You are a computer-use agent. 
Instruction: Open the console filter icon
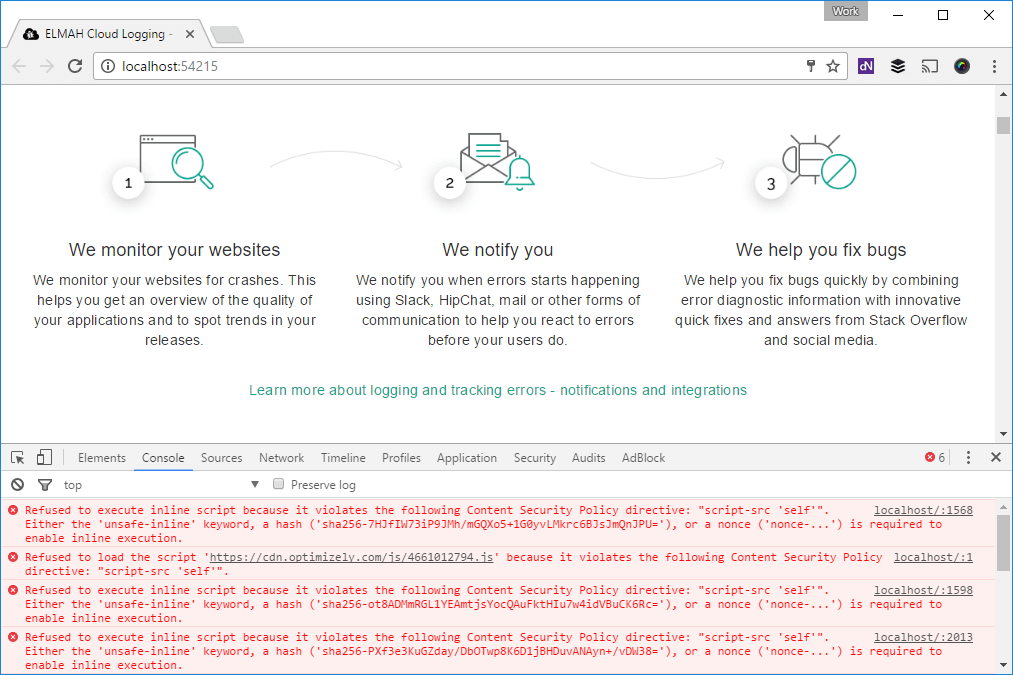44,484
